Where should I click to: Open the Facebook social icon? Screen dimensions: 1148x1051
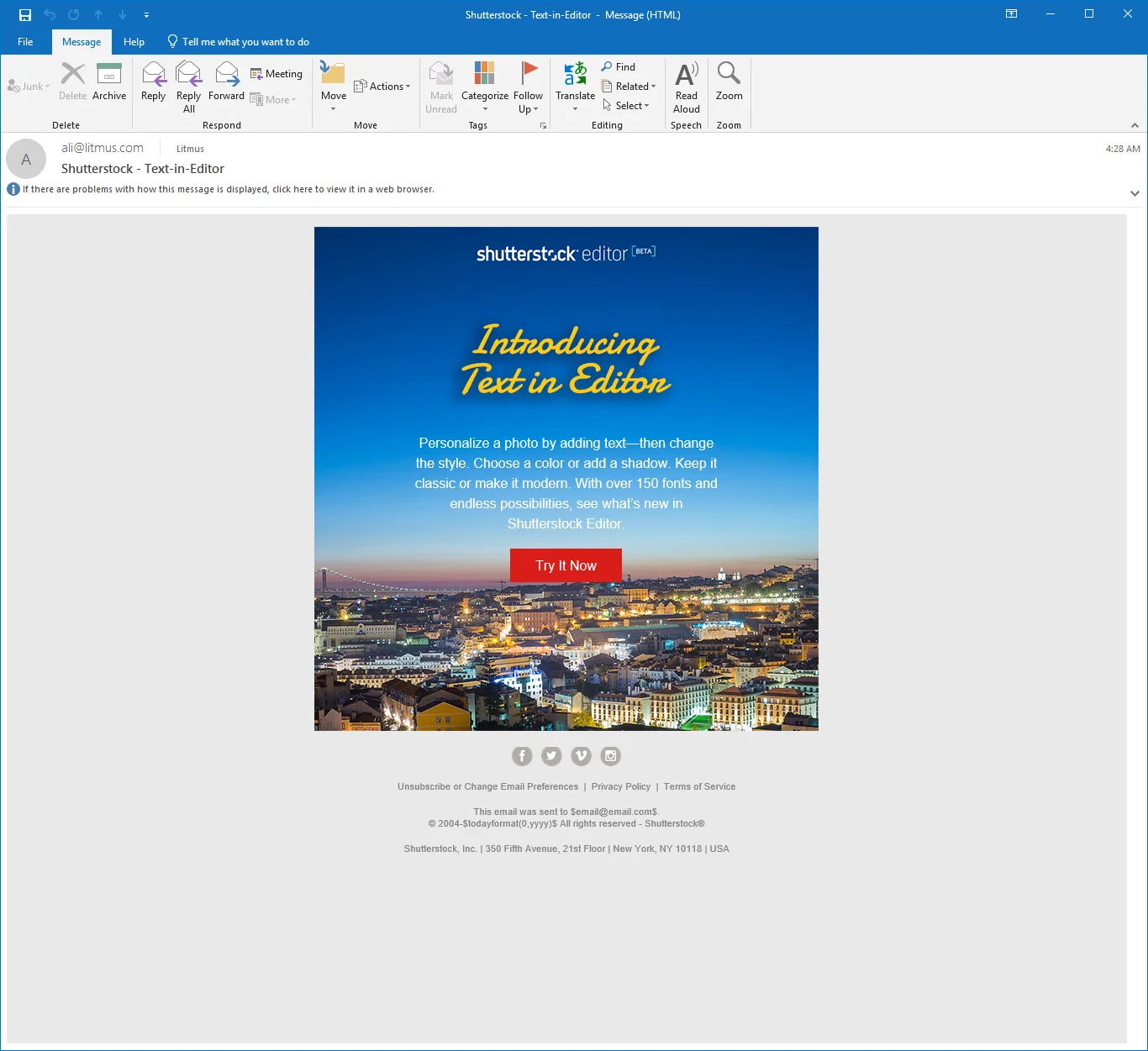(x=522, y=756)
